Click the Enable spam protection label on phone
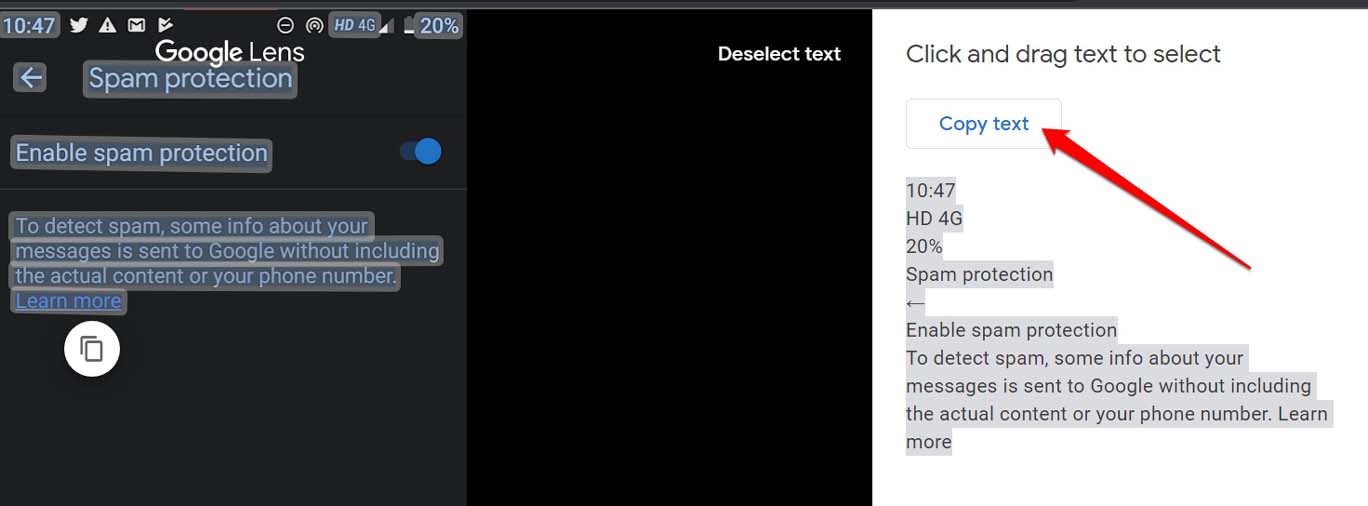The width and height of the screenshot is (1368, 506). click(141, 154)
